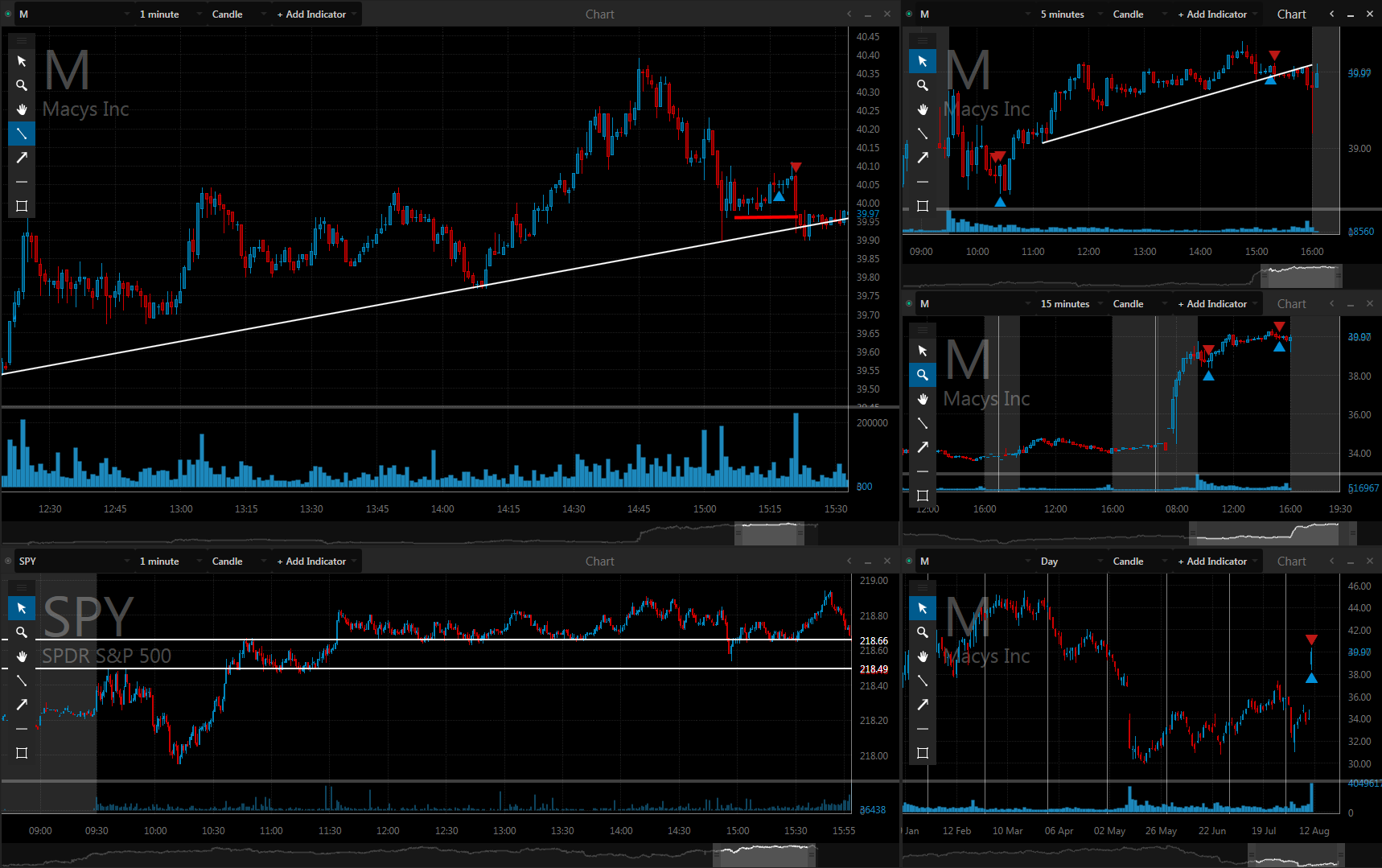Screen dimensions: 1382x868
Task: Select zoom magnifier tool in SPY chart
Action: 22,632
